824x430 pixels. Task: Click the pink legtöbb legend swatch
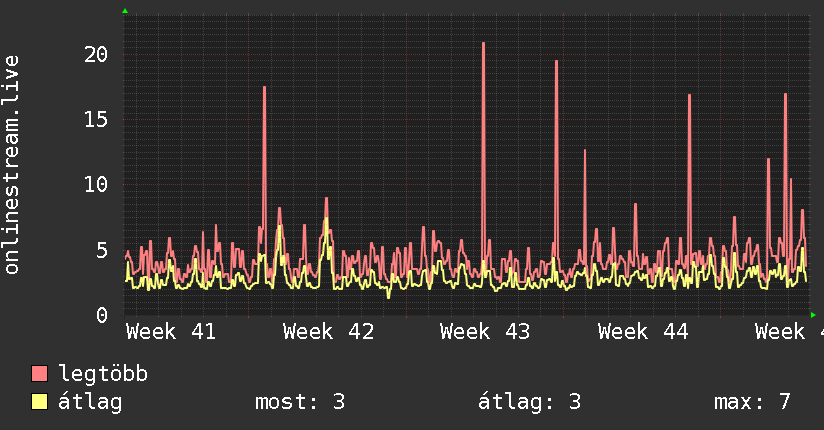[x=39, y=374]
